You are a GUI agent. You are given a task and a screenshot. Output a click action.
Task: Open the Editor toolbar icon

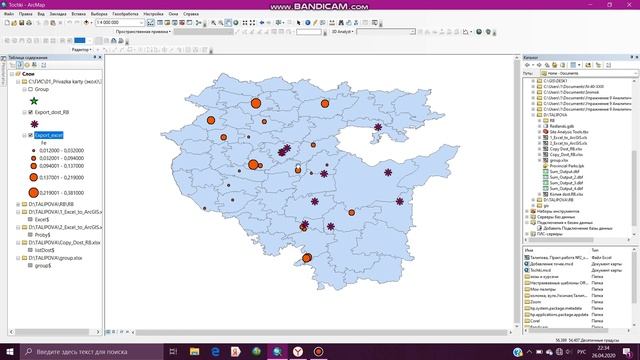pyautogui.click(x=151, y=23)
